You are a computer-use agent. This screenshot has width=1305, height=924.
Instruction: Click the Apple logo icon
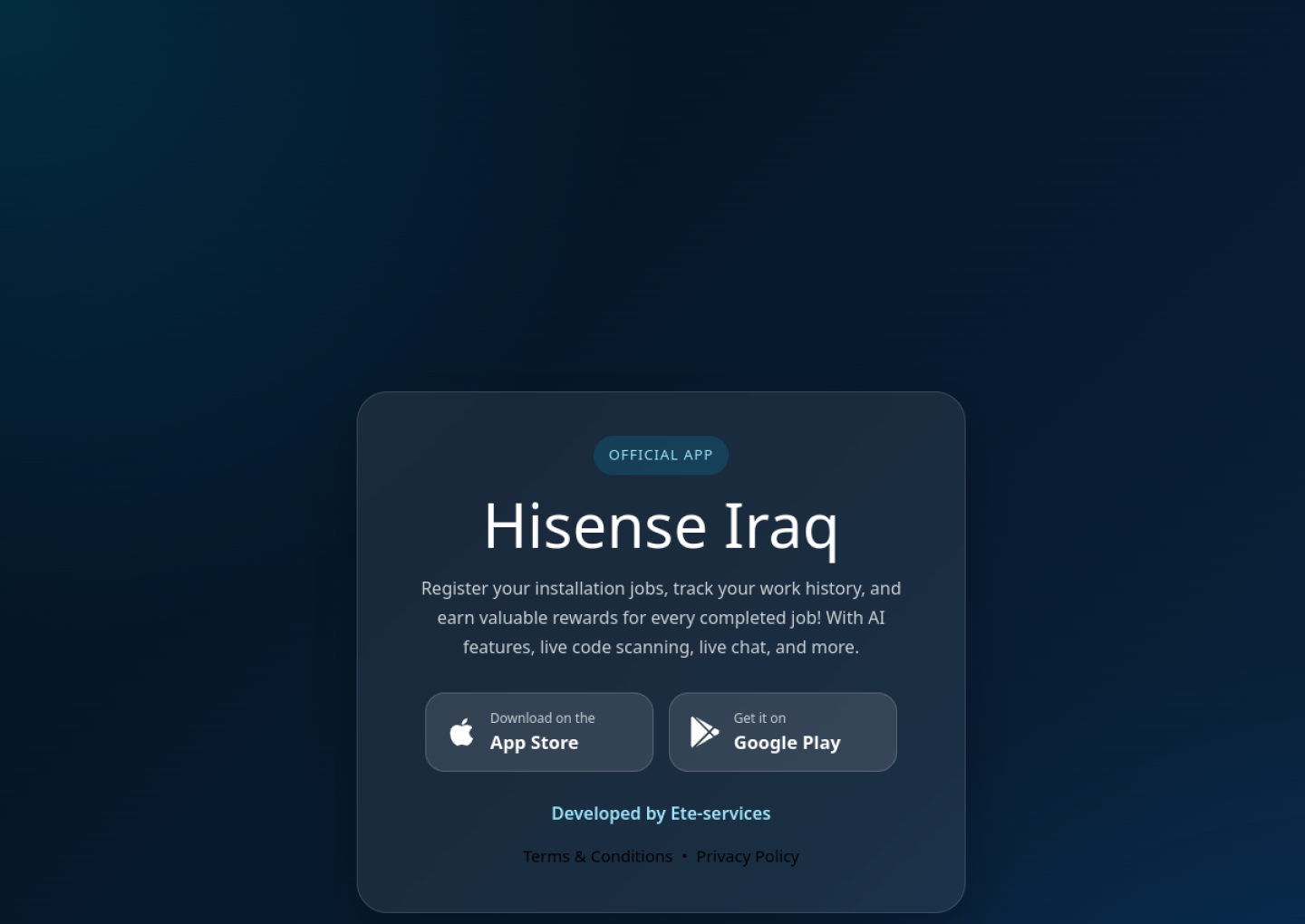(x=461, y=732)
